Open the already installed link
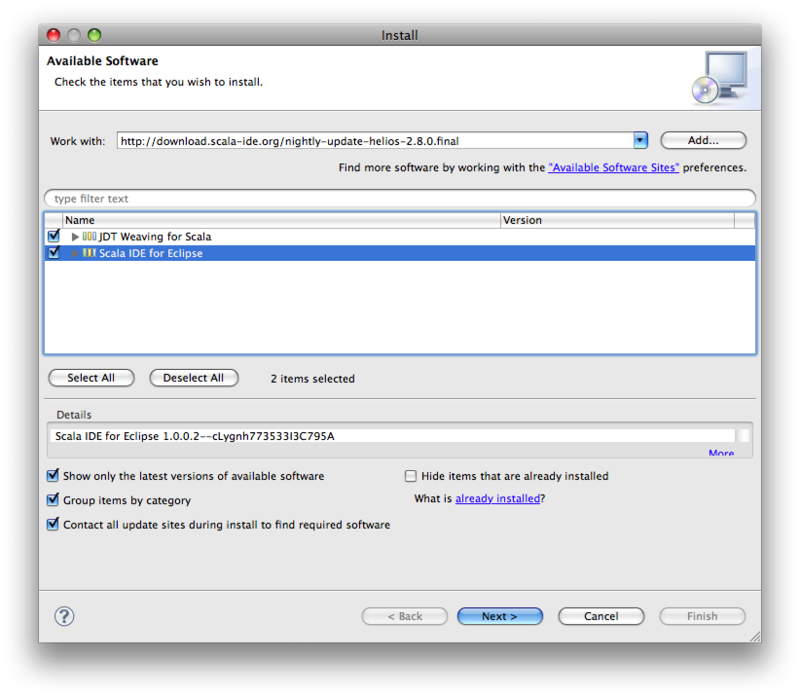Viewport: 800px width, 696px height. [x=497, y=499]
